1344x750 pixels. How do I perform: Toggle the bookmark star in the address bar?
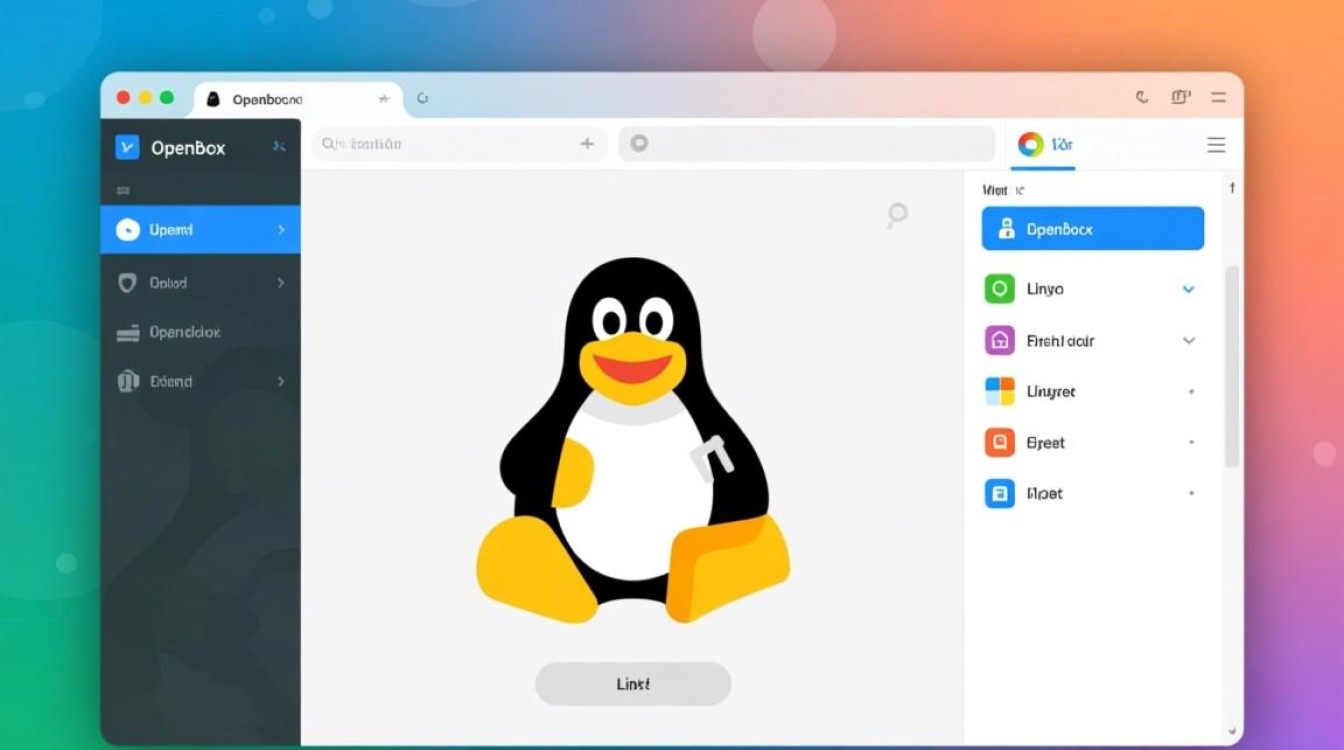click(384, 98)
